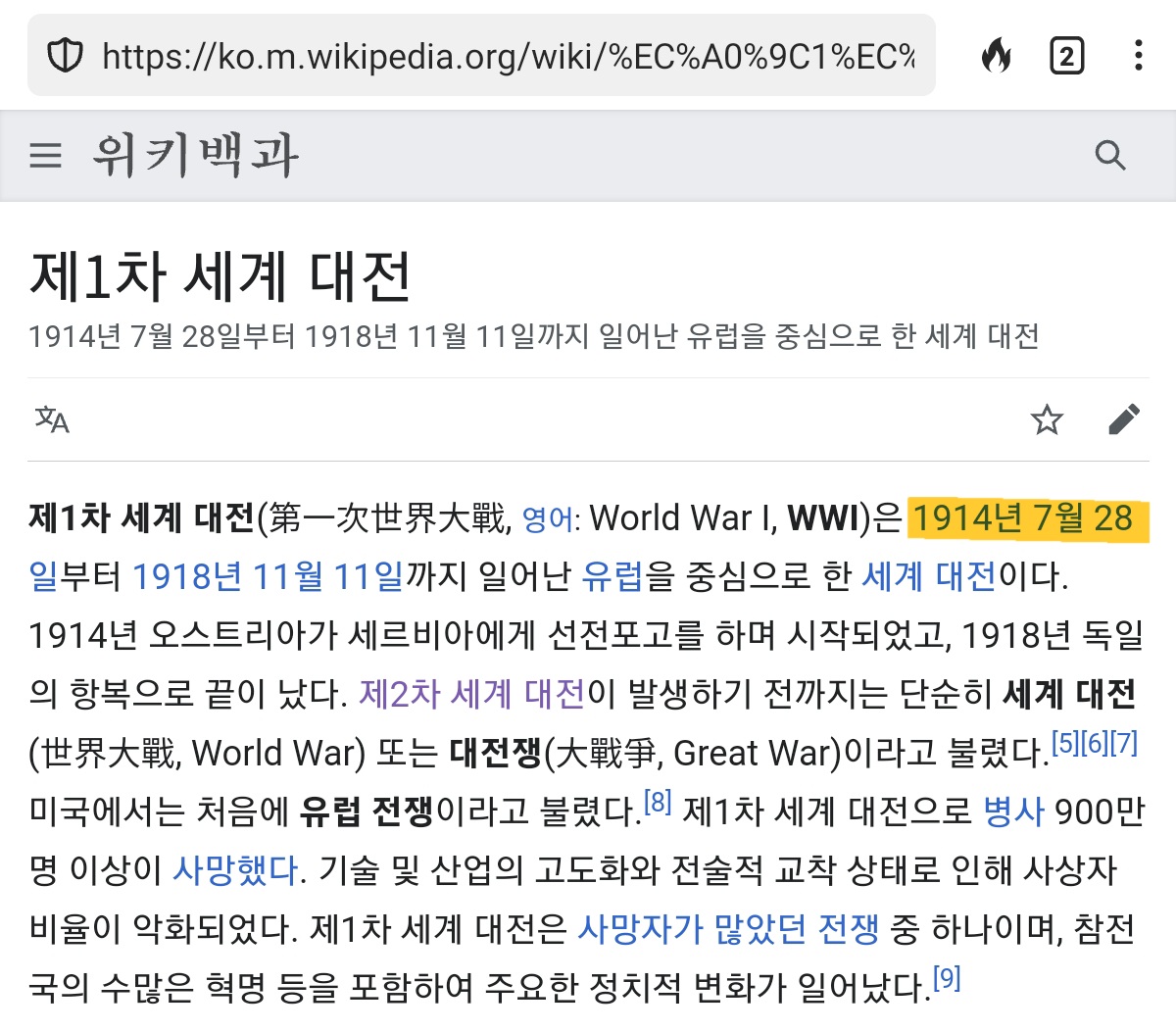Jump to footnote reference [8]
The image size is (1176, 1032).
[x=658, y=803]
